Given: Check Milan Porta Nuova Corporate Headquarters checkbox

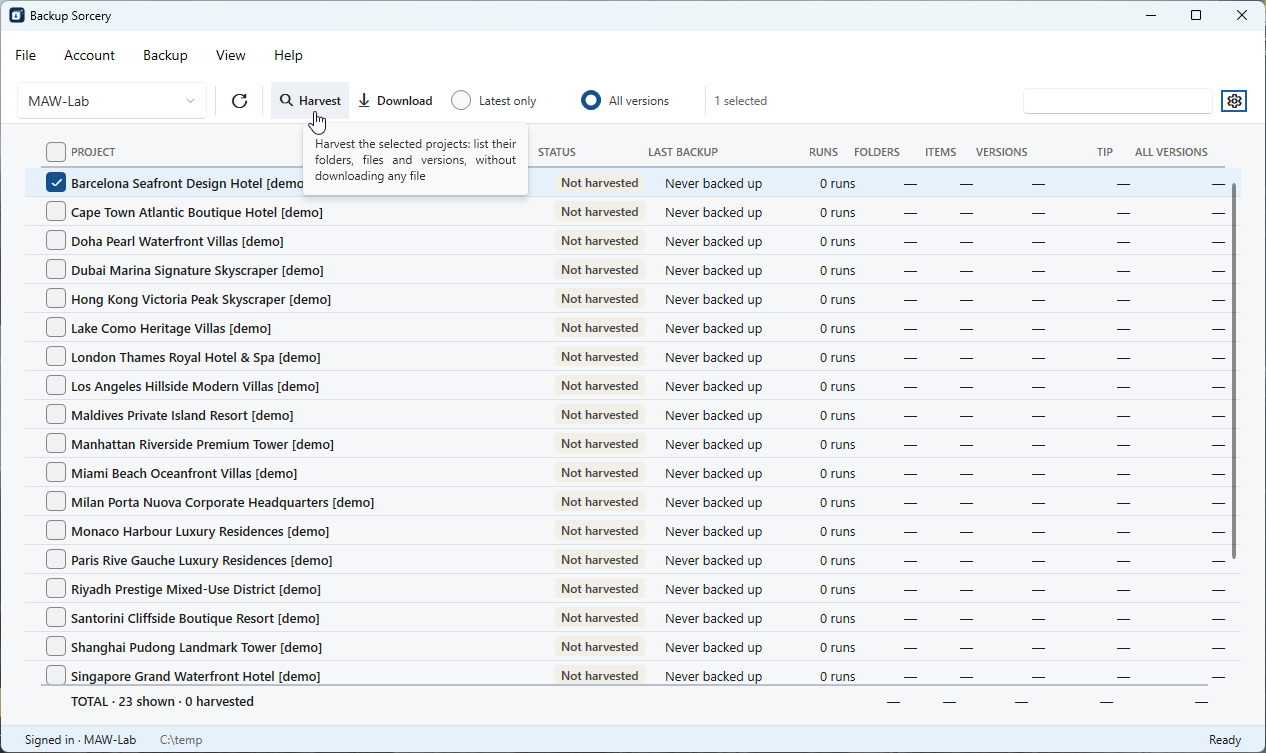Looking at the screenshot, I should [x=56, y=502].
